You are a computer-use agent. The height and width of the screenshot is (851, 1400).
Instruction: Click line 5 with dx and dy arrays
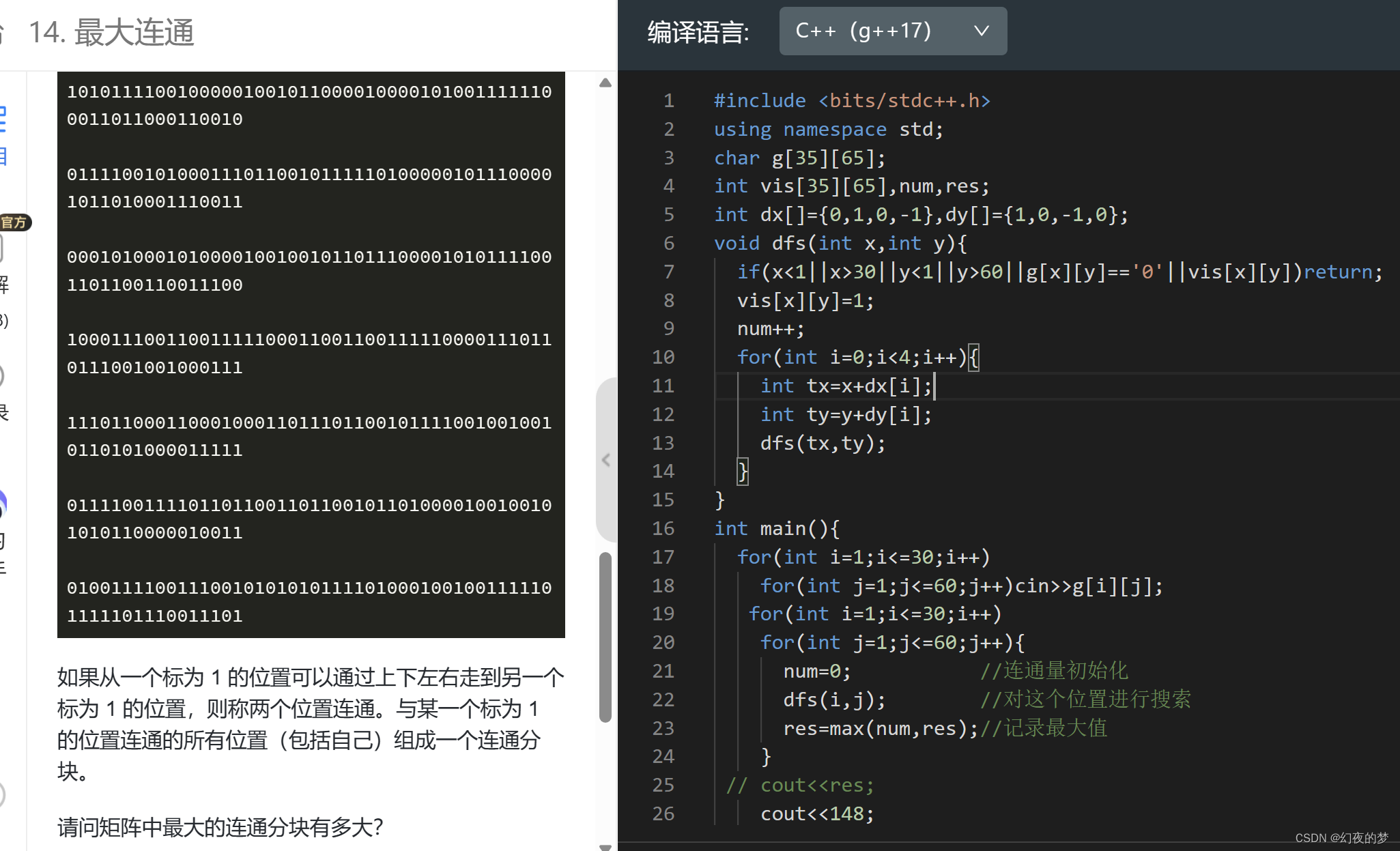922,215
